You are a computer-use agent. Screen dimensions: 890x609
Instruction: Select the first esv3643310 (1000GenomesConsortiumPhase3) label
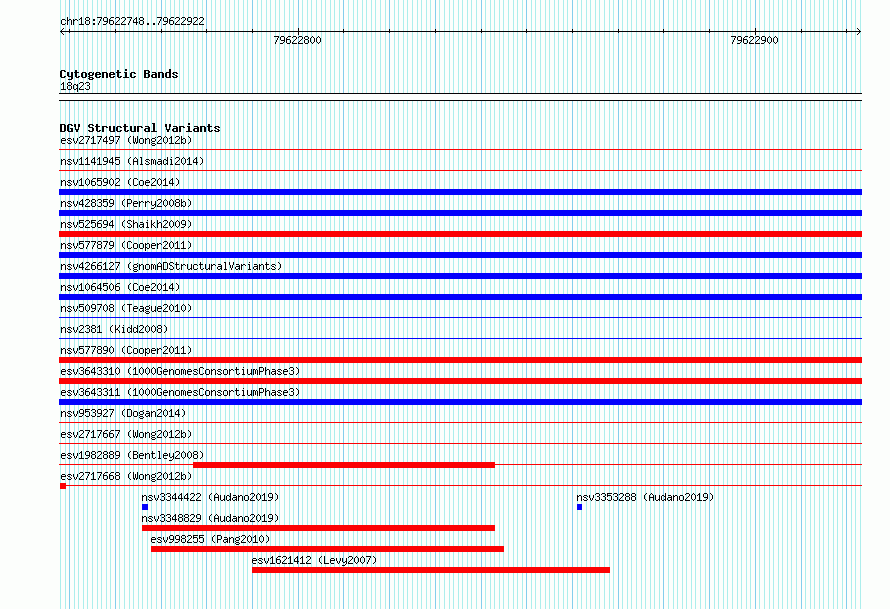pos(180,371)
